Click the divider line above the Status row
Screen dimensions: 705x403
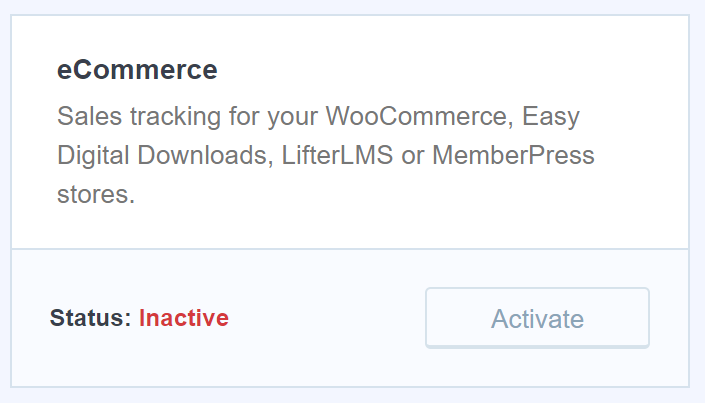(350, 249)
